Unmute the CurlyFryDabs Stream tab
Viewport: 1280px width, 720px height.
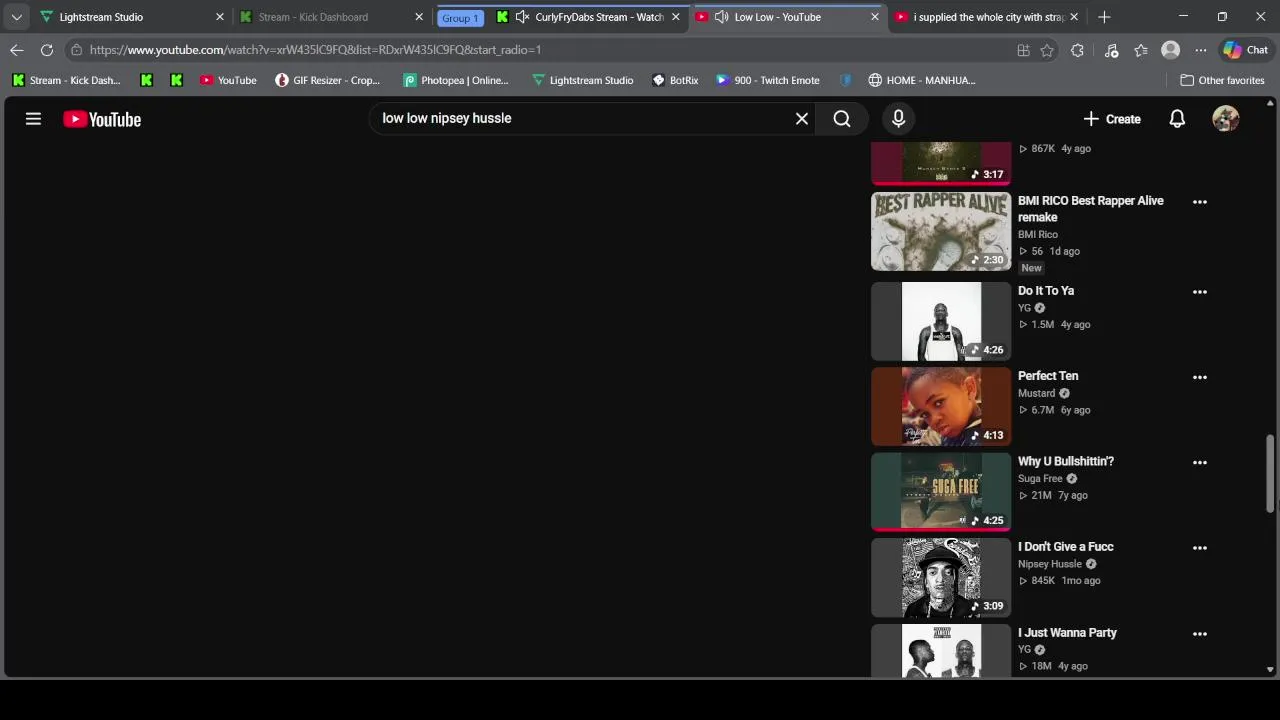[x=522, y=17]
